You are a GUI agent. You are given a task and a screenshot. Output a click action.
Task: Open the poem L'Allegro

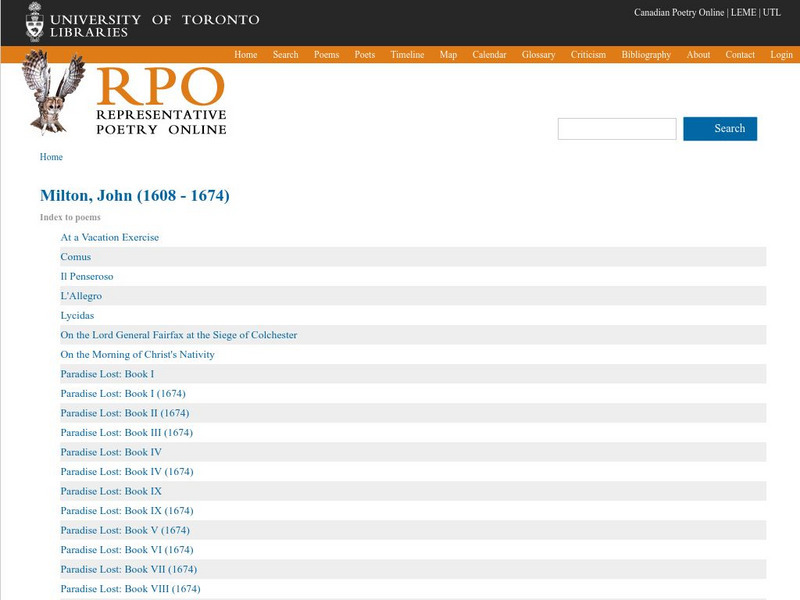coord(81,296)
